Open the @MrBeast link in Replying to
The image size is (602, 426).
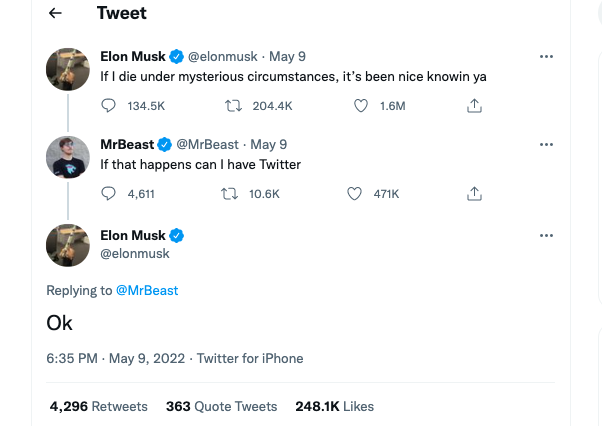tap(147, 290)
